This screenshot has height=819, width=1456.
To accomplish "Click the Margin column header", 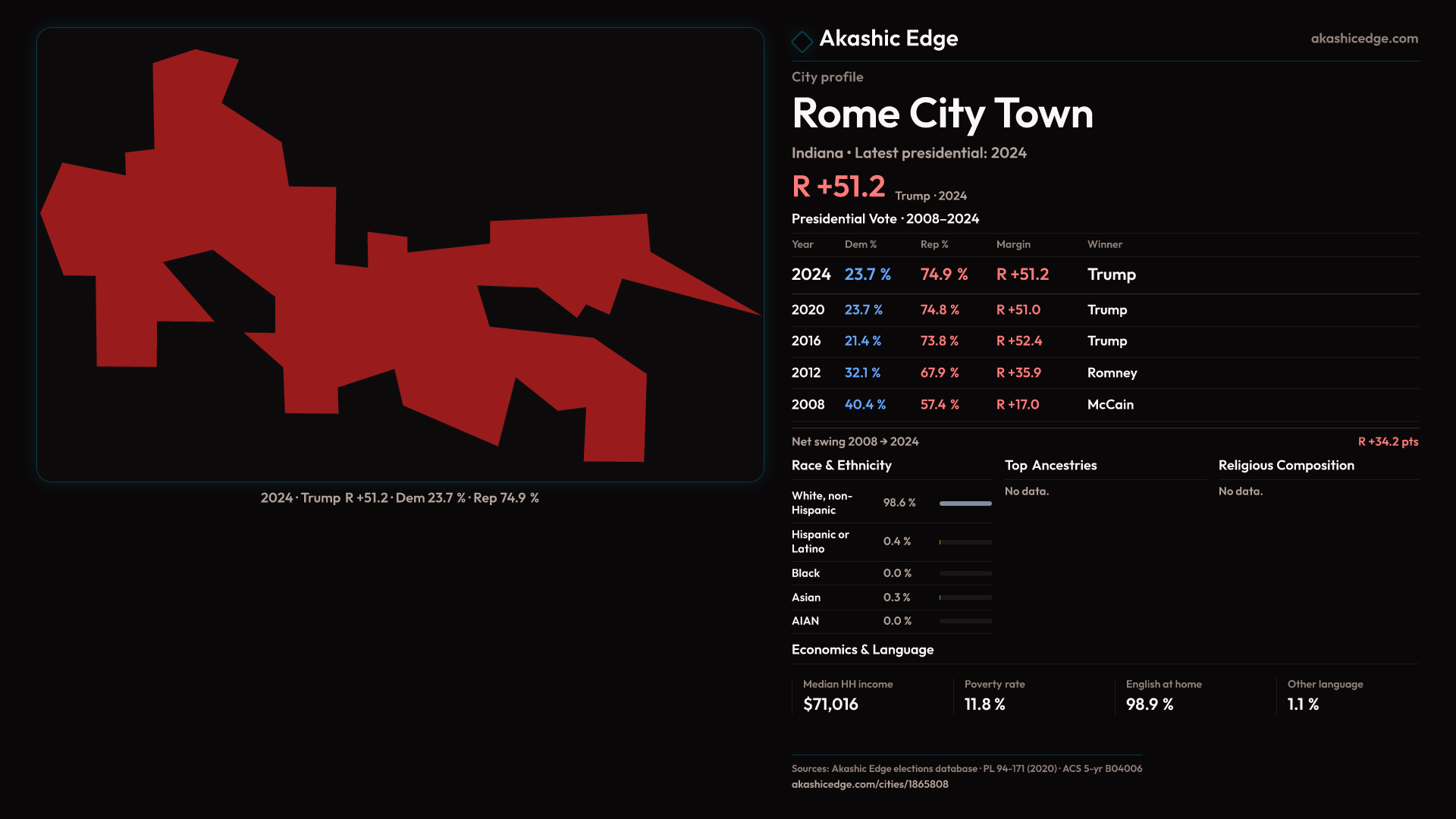I will [x=1013, y=245].
